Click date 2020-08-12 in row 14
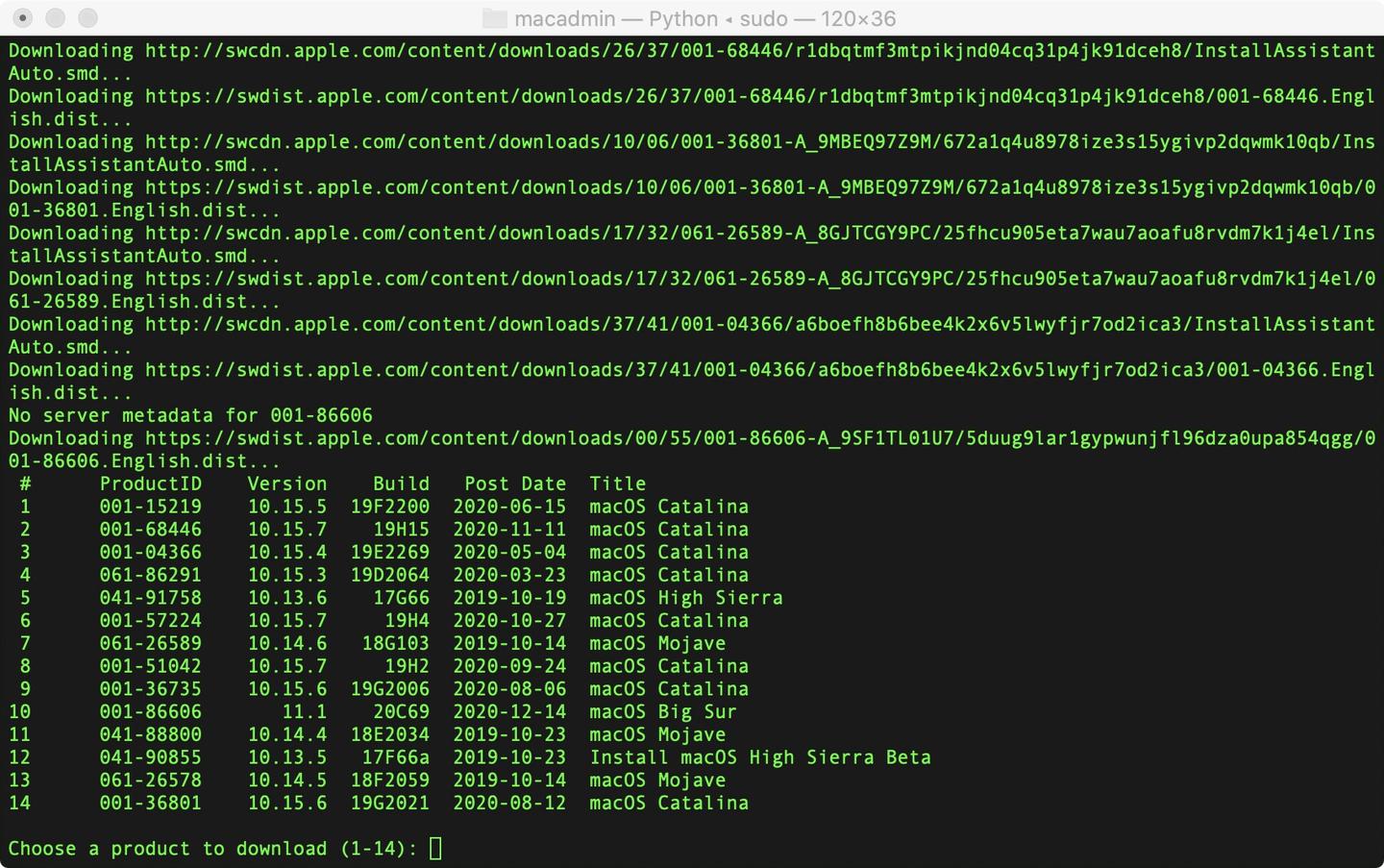Viewport: 1384px width, 868px height. coord(509,804)
